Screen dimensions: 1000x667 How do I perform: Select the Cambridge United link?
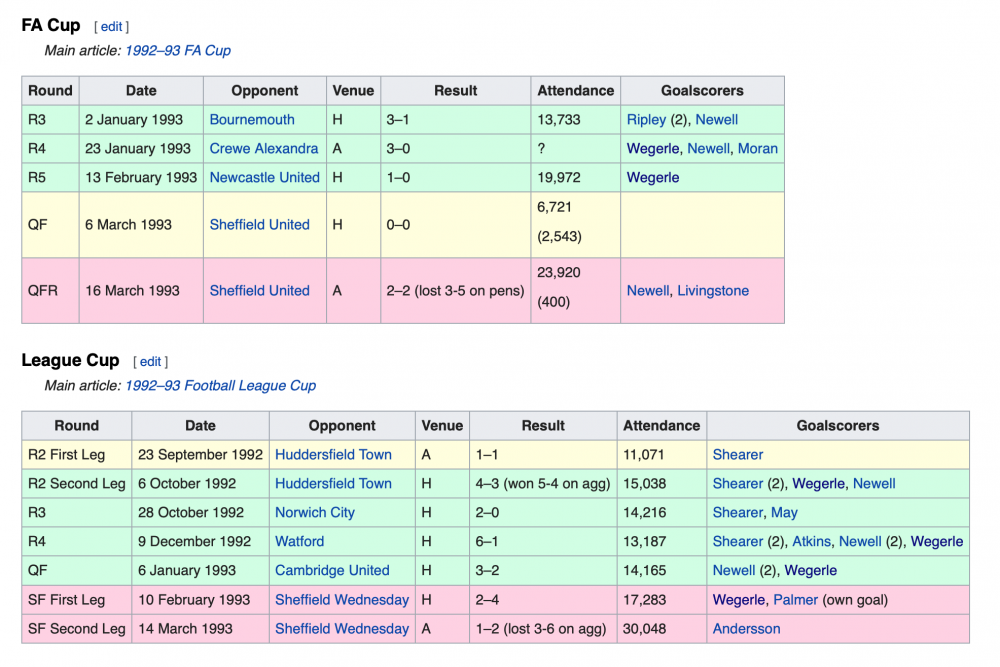332,570
